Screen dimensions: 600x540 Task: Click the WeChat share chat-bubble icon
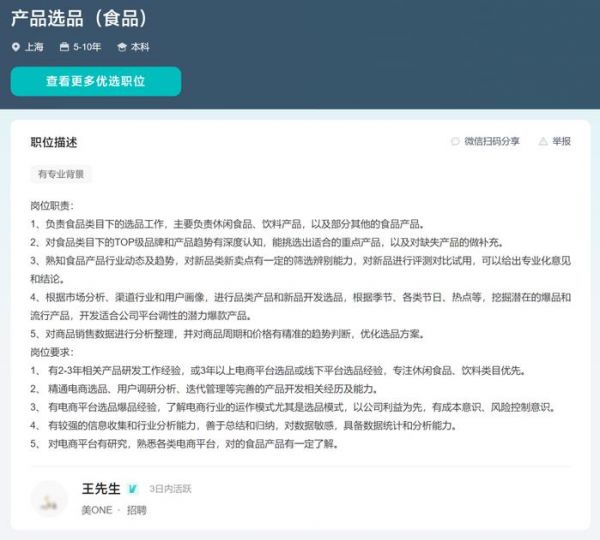coord(456,142)
